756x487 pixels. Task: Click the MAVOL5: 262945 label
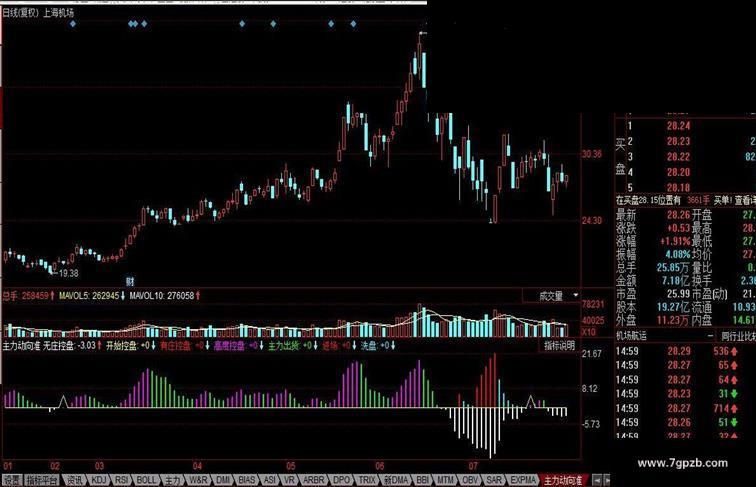pos(89,296)
